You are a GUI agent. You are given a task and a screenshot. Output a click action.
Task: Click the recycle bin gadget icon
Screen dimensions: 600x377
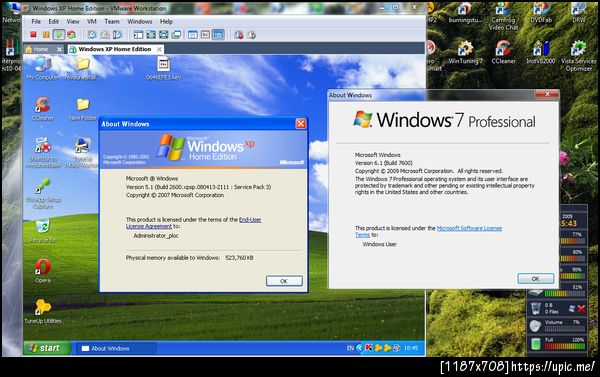(536, 308)
